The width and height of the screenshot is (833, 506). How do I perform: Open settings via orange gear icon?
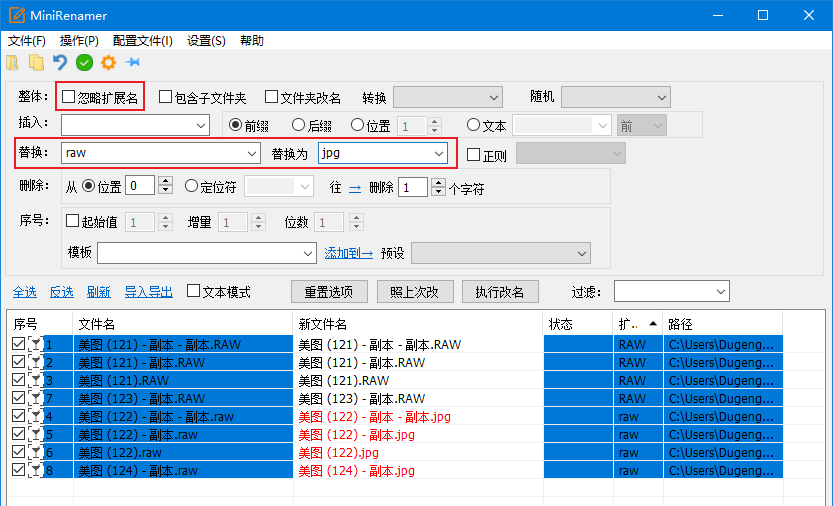[108, 63]
